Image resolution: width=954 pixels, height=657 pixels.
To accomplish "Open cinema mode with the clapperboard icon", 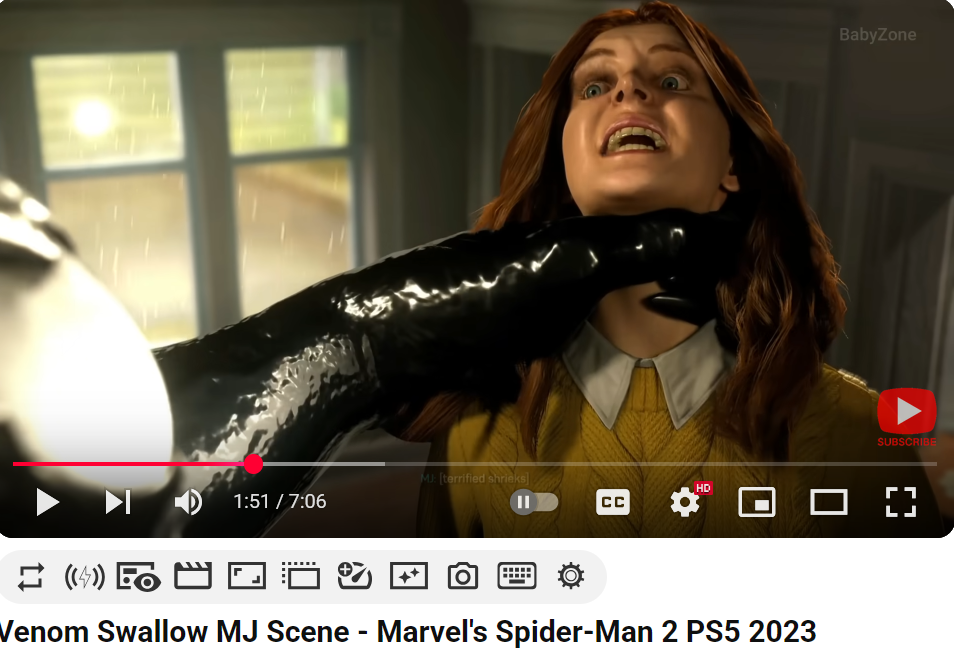I will (x=193, y=575).
